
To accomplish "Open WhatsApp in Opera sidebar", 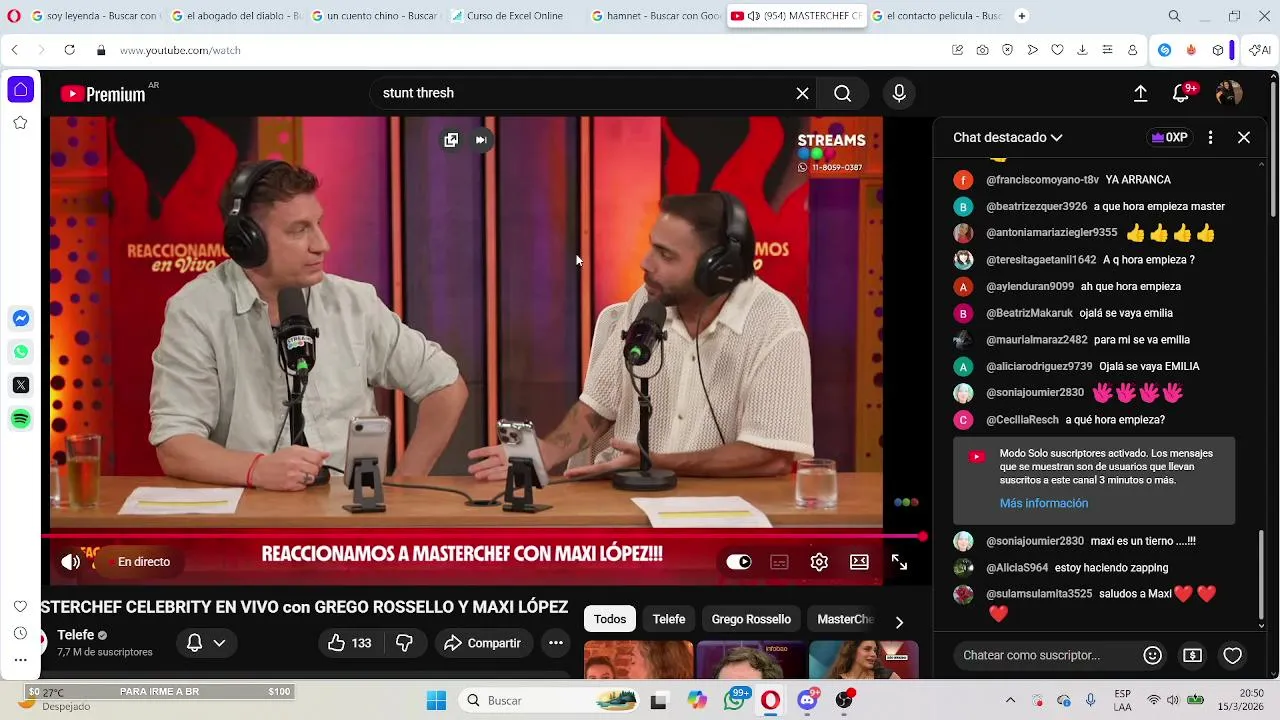I will (20, 352).
